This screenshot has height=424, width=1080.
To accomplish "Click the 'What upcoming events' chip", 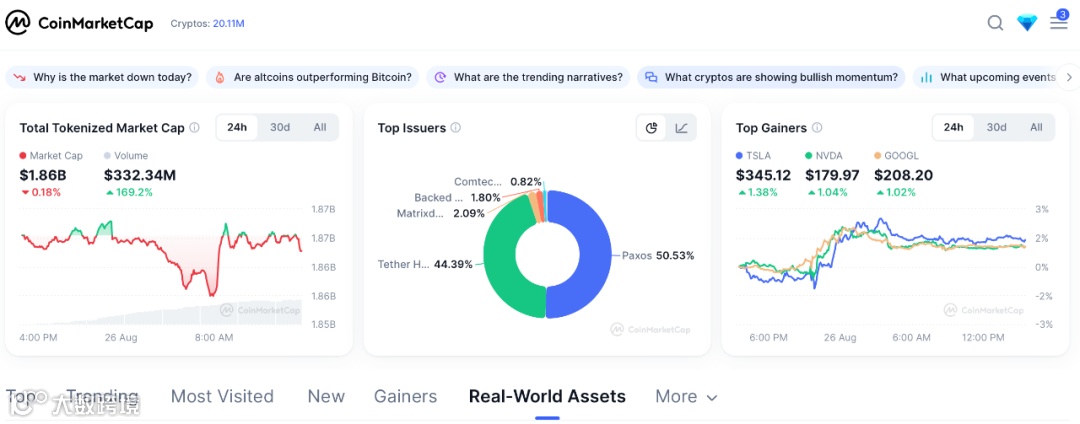I will [x=986, y=77].
